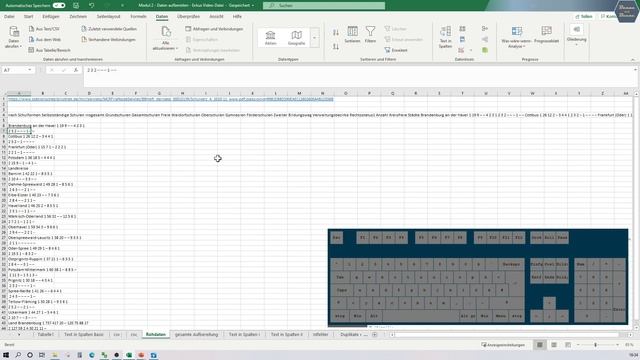Screen dimensions: 640x360
Task: Click Aus Text/CSV import option
Action: [44, 29]
